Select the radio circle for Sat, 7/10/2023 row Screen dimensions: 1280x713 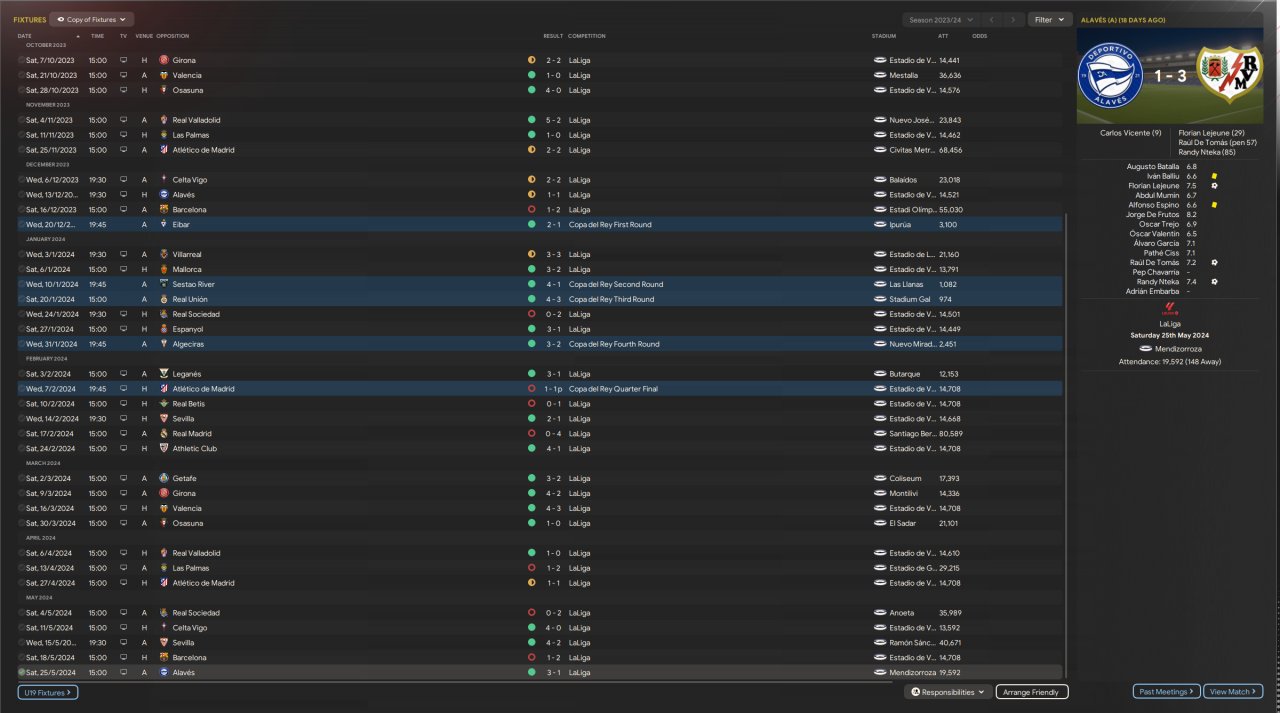(x=21, y=60)
